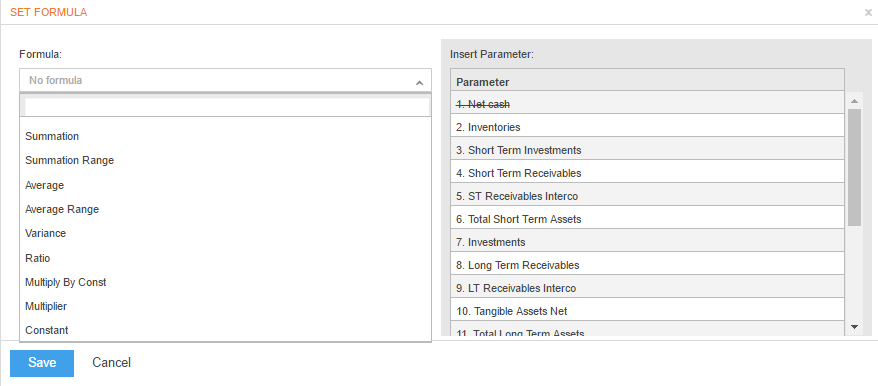Insert the Inventories parameter
The height and width of the screenshot is (386, 878).
click(x=647, y=127)
